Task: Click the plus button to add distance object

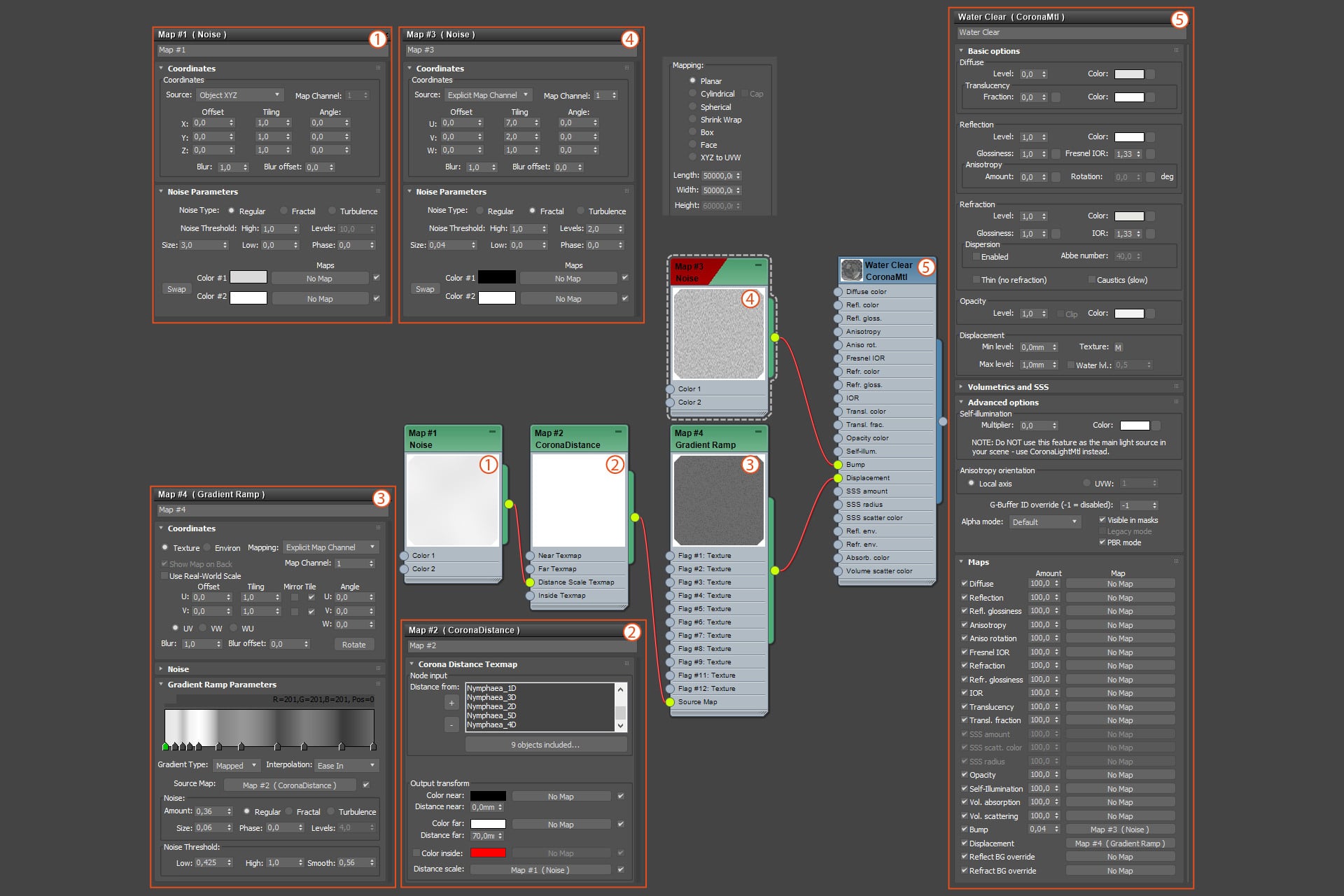Action: pos(451,703)
